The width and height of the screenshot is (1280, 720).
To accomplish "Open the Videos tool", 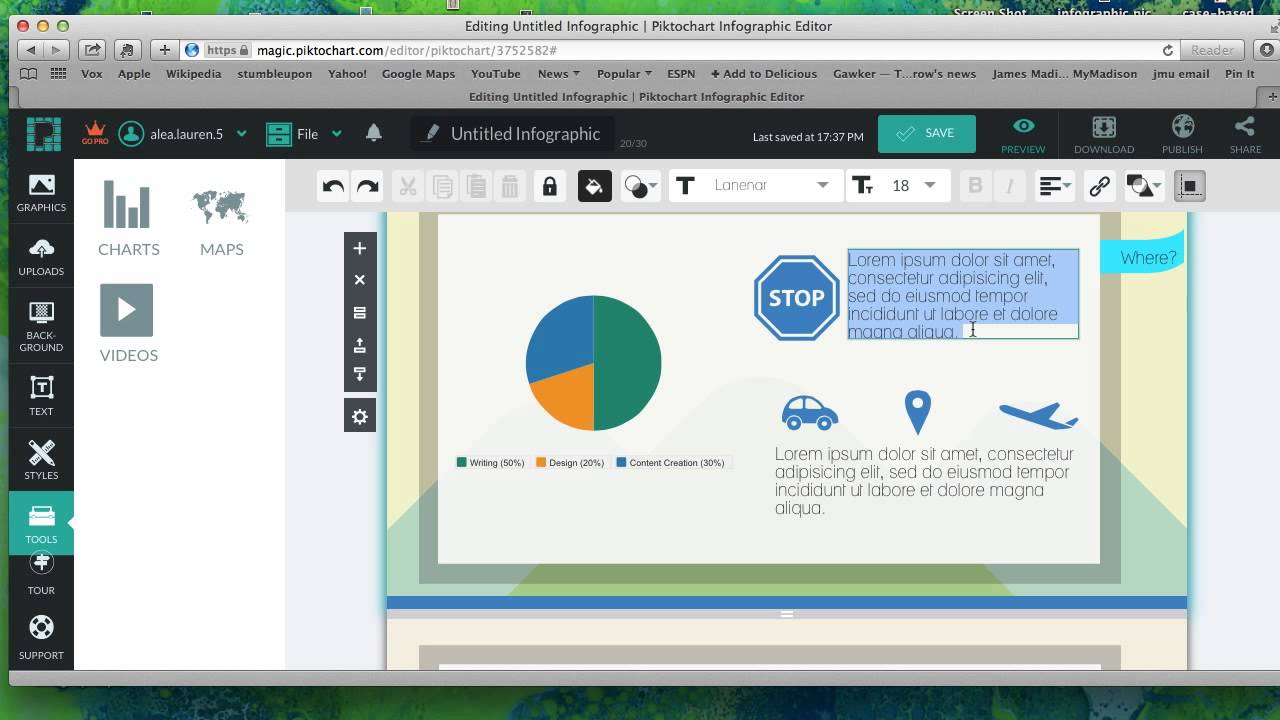I will tap(128, 322).
